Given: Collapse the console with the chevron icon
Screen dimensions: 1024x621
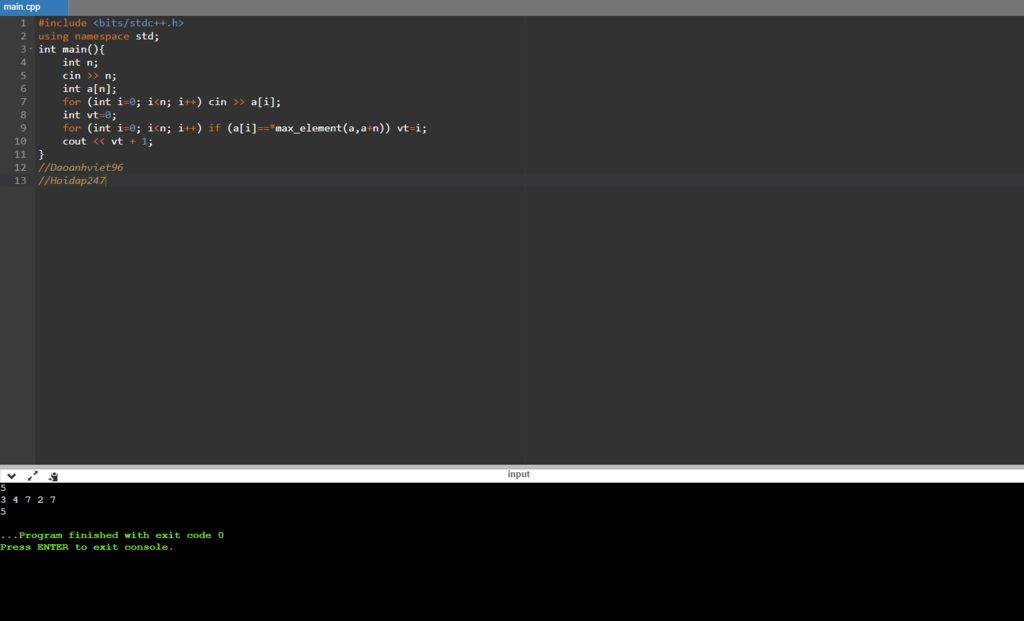Looking at the screenshot, I should coord(11,476).
